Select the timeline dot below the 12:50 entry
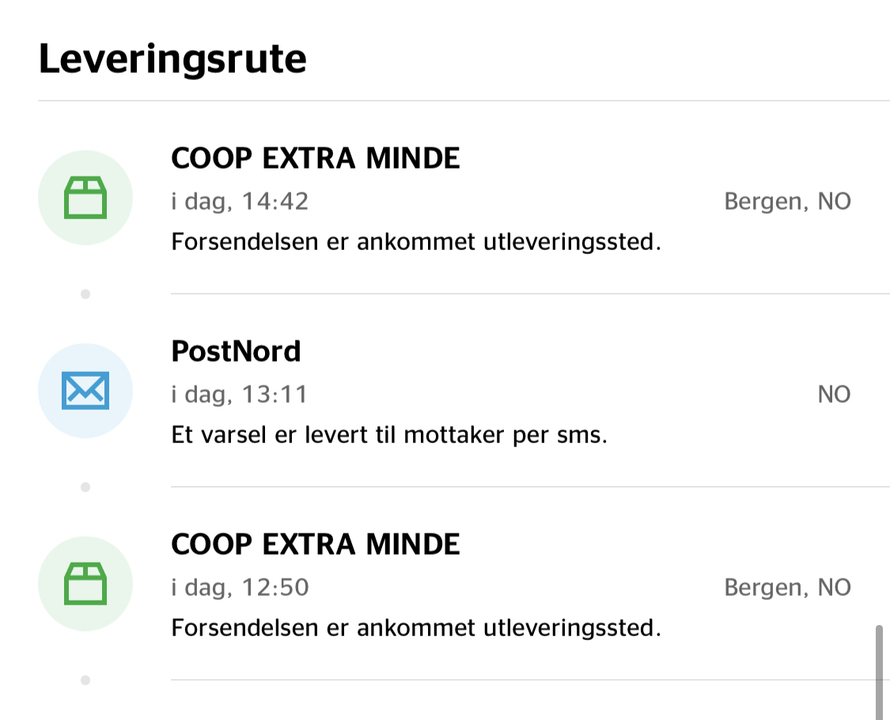This screenshot has height=720, width=890. tap(85, 680)
